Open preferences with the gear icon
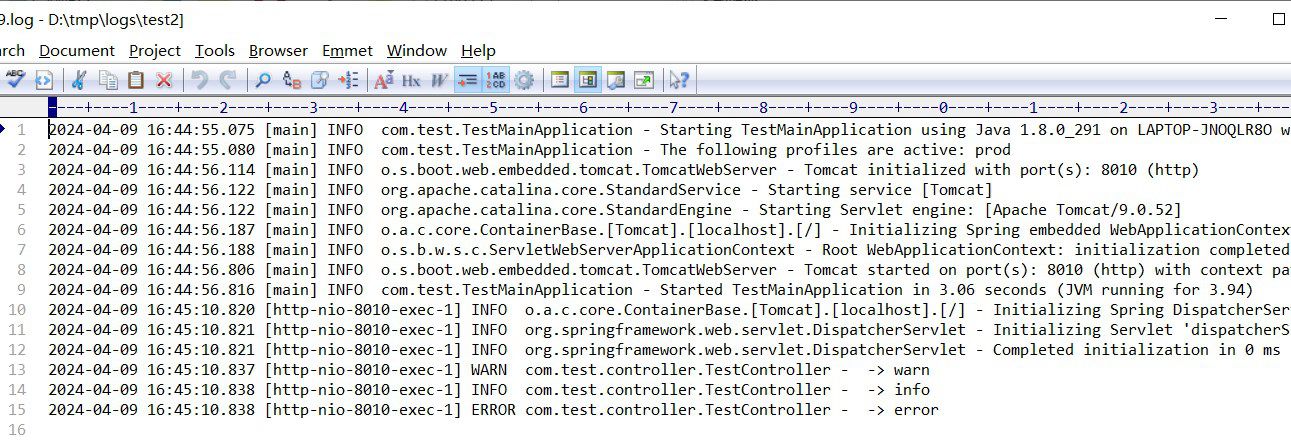Image resolution: width=1291 pixels, height=441 pixels. [x=524, y=80]
